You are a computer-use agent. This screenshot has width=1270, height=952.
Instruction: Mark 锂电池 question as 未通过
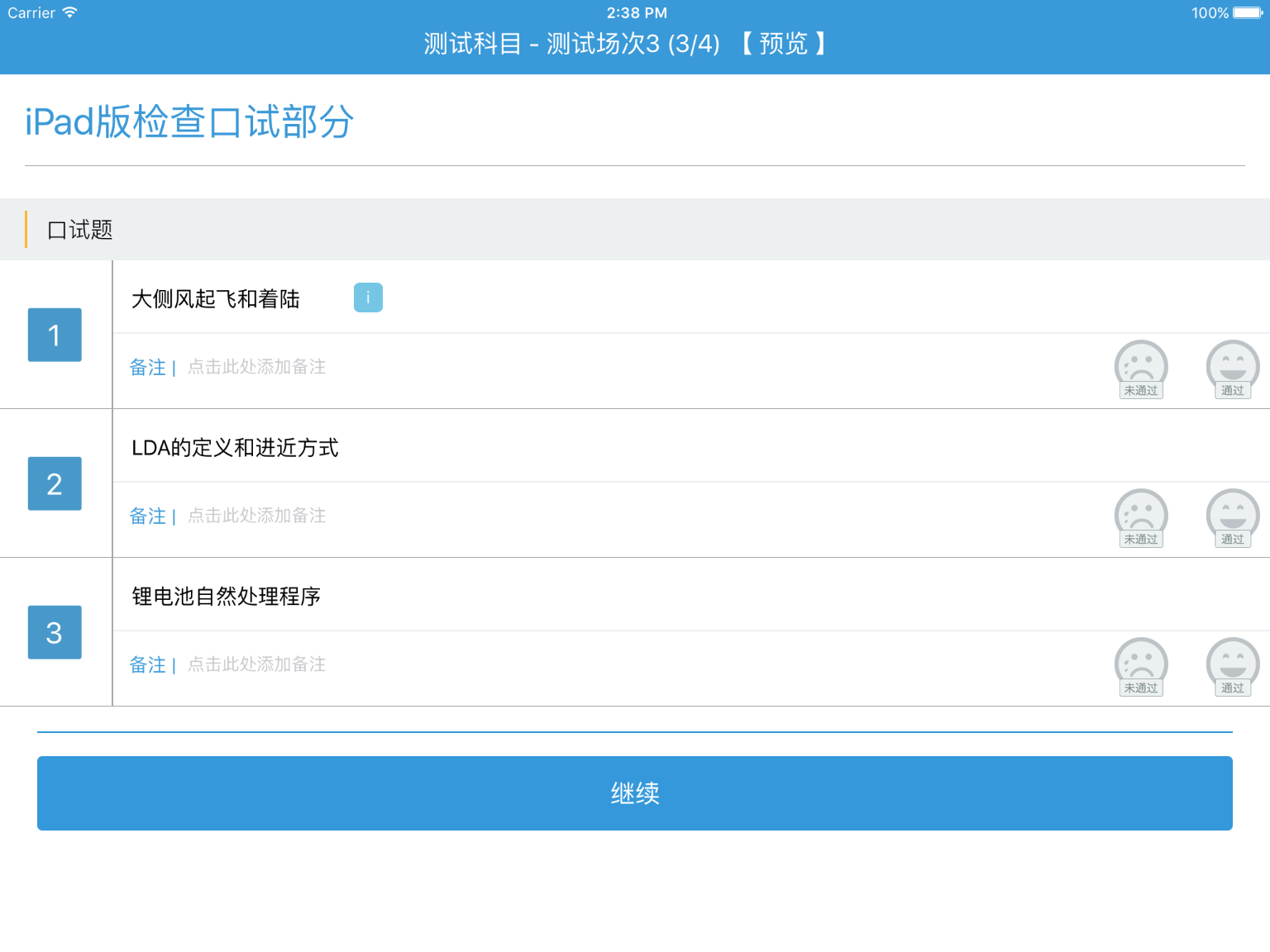[x=1141, y=667]
